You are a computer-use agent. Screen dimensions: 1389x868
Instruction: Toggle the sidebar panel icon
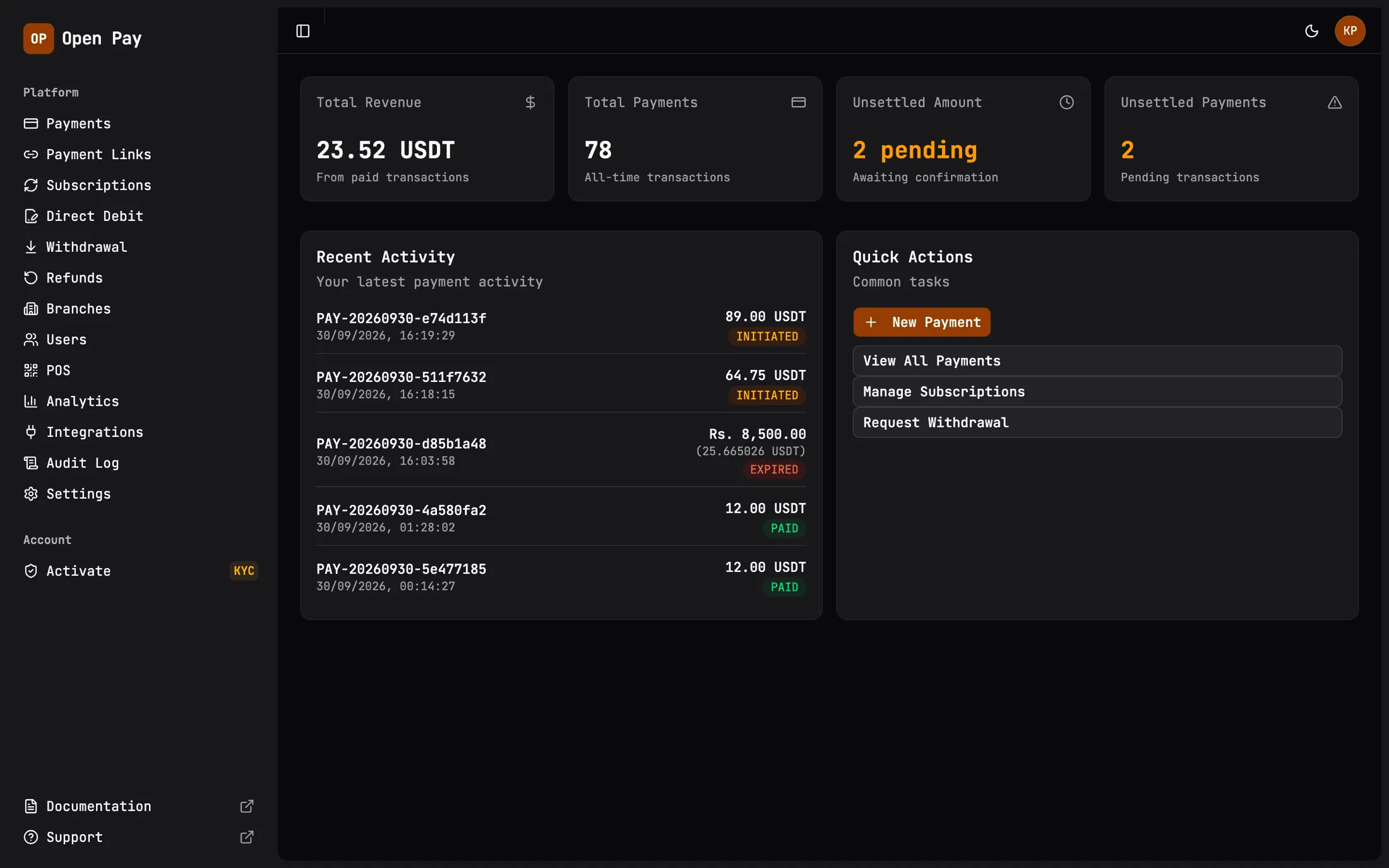tap(303, 31)
